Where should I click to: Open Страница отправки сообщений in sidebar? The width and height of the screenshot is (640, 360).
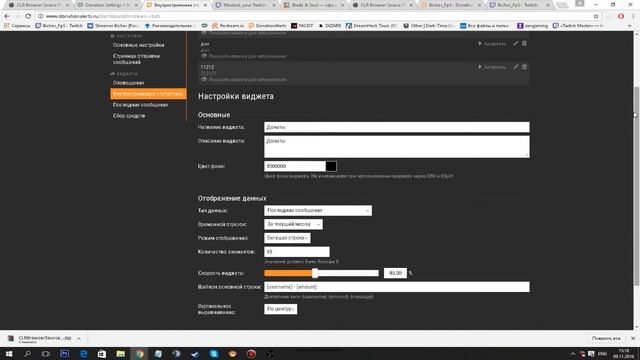coord(136,59)
